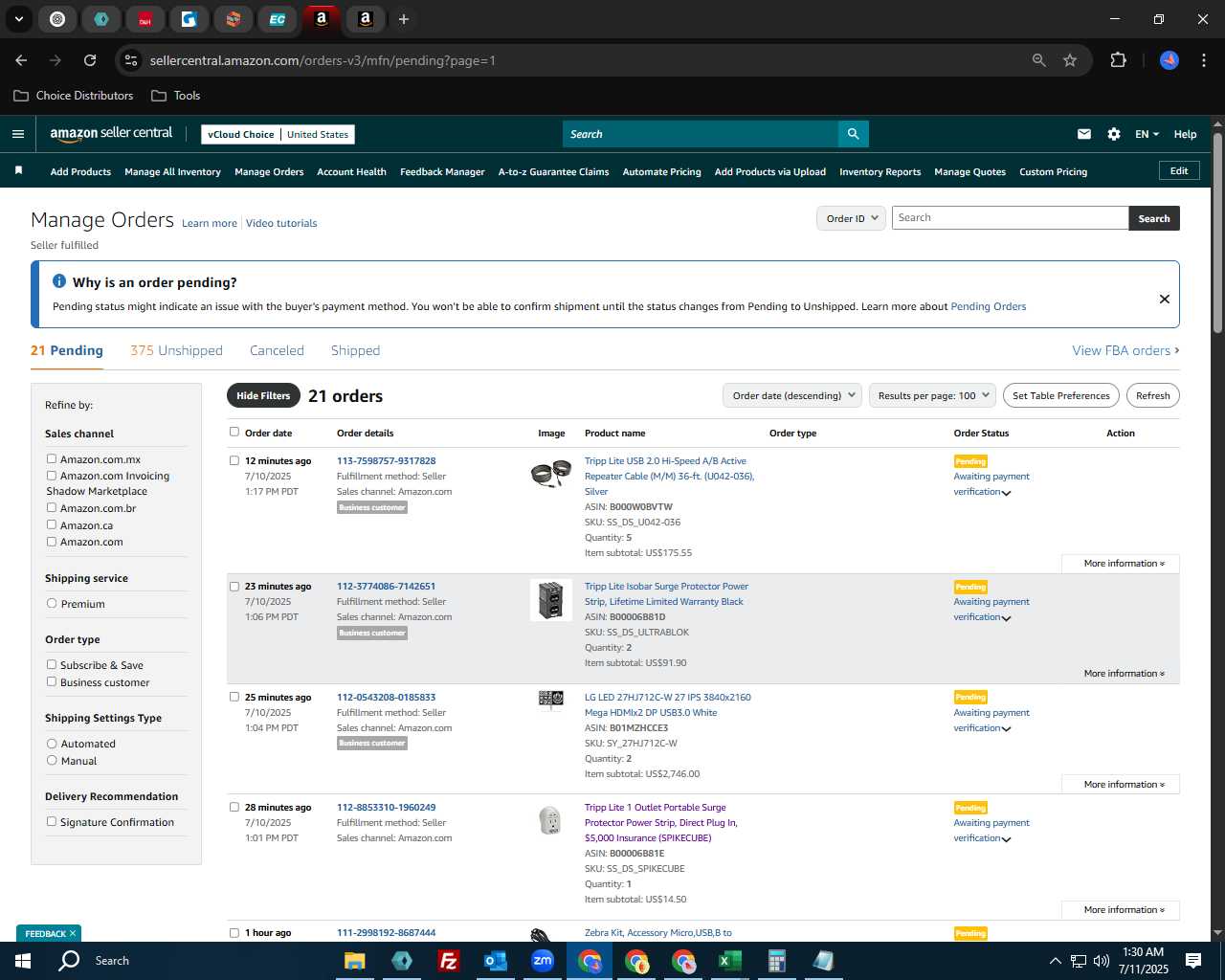Viewport: 1225px width, 980px height.
Task: View site information icon in address bar
Action: pos(131,60)
